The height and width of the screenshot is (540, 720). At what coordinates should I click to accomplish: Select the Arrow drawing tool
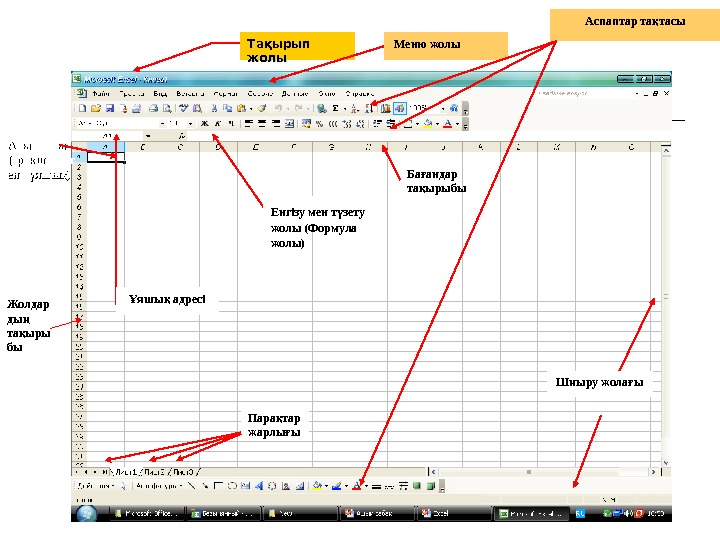(205, 486)
